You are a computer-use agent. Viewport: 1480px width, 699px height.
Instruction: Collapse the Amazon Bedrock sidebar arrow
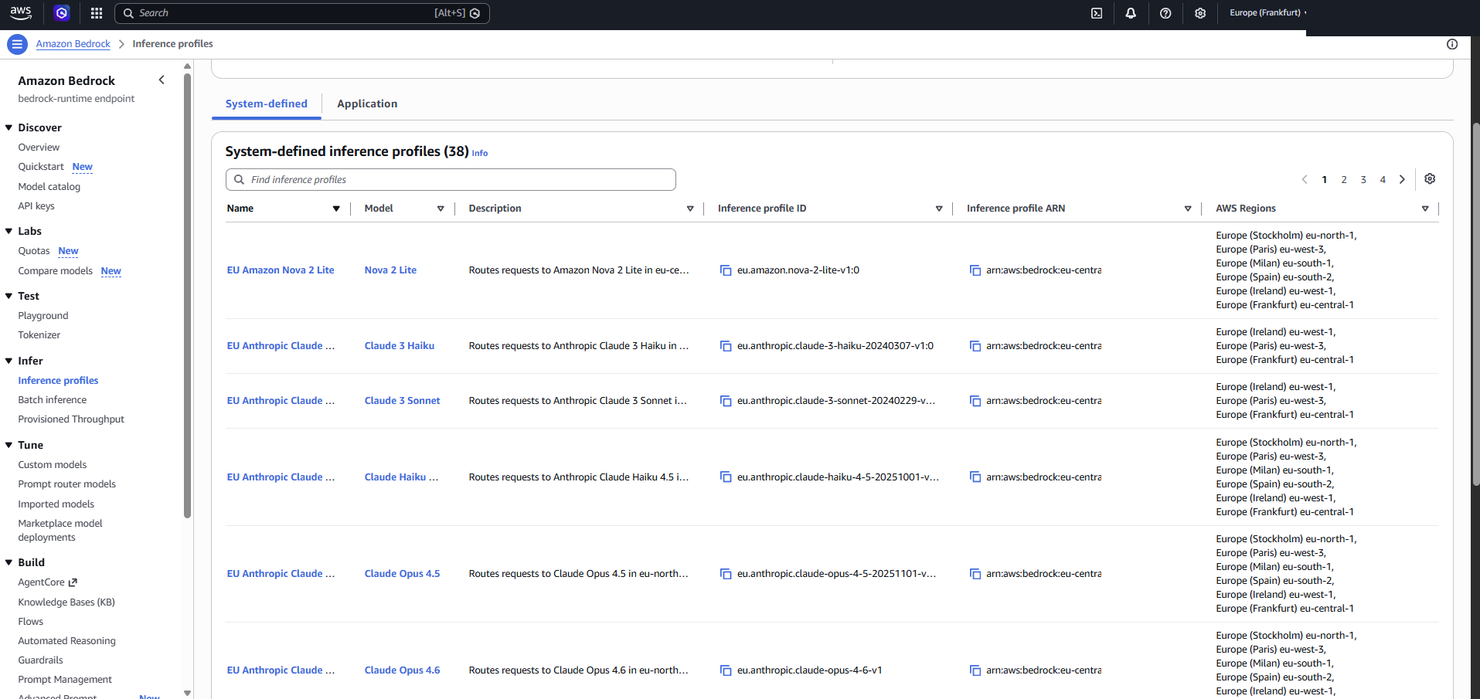(162, 80)
